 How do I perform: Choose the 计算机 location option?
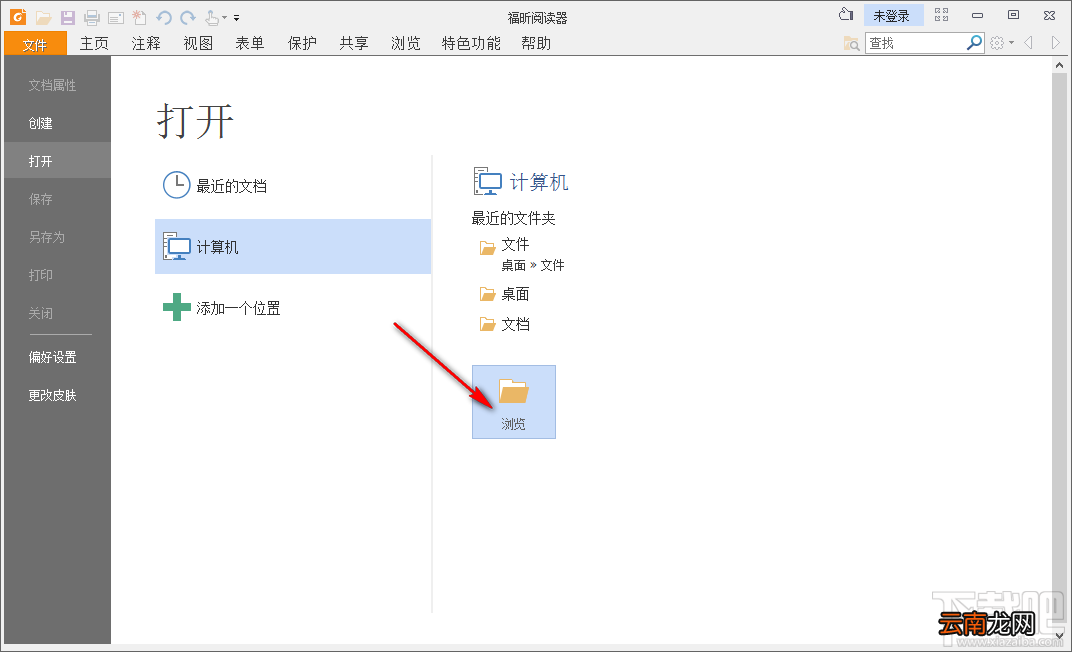point(293,247)
